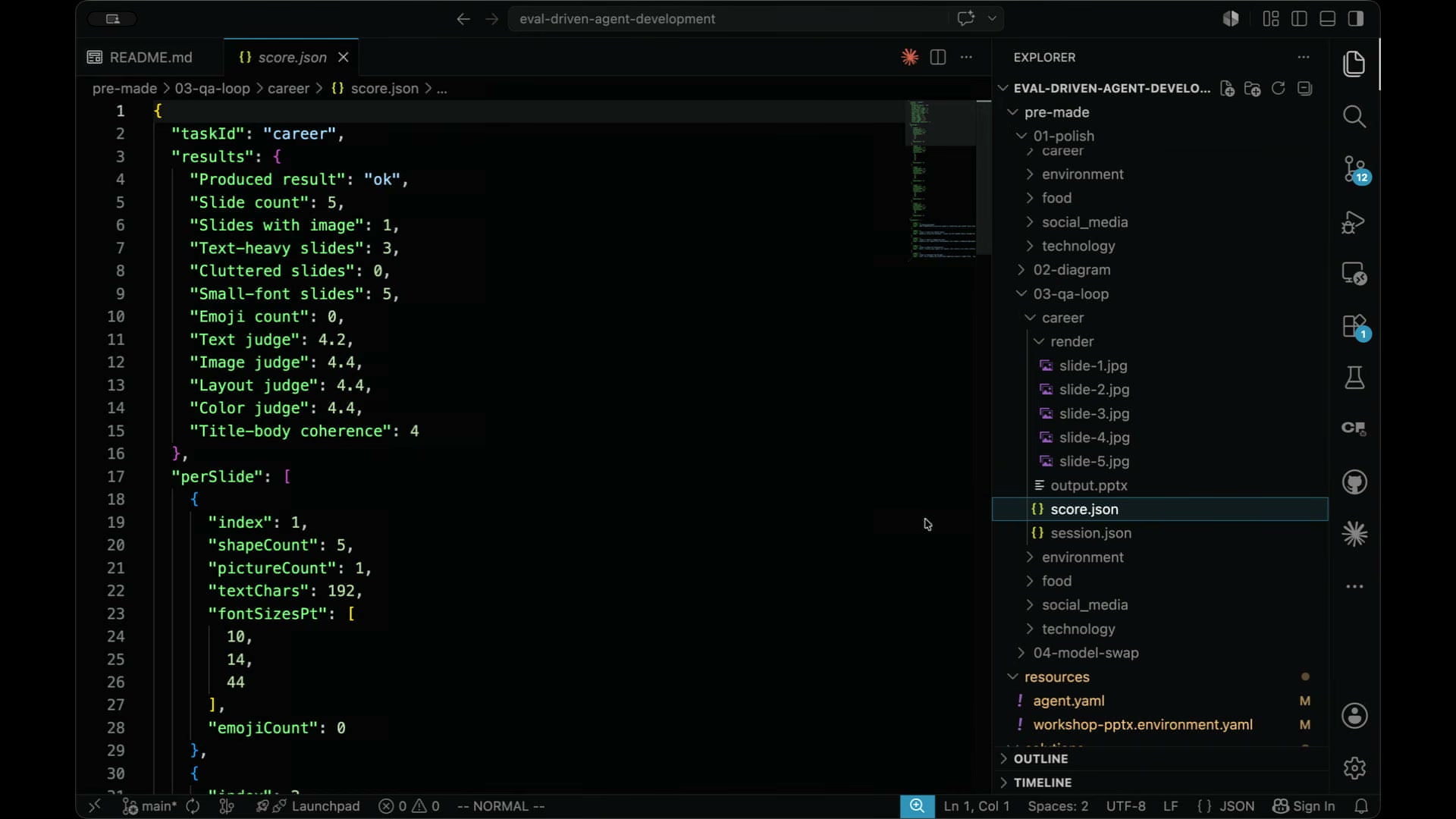
Task: Change the JSON language mode
Action: (1236, 806)
